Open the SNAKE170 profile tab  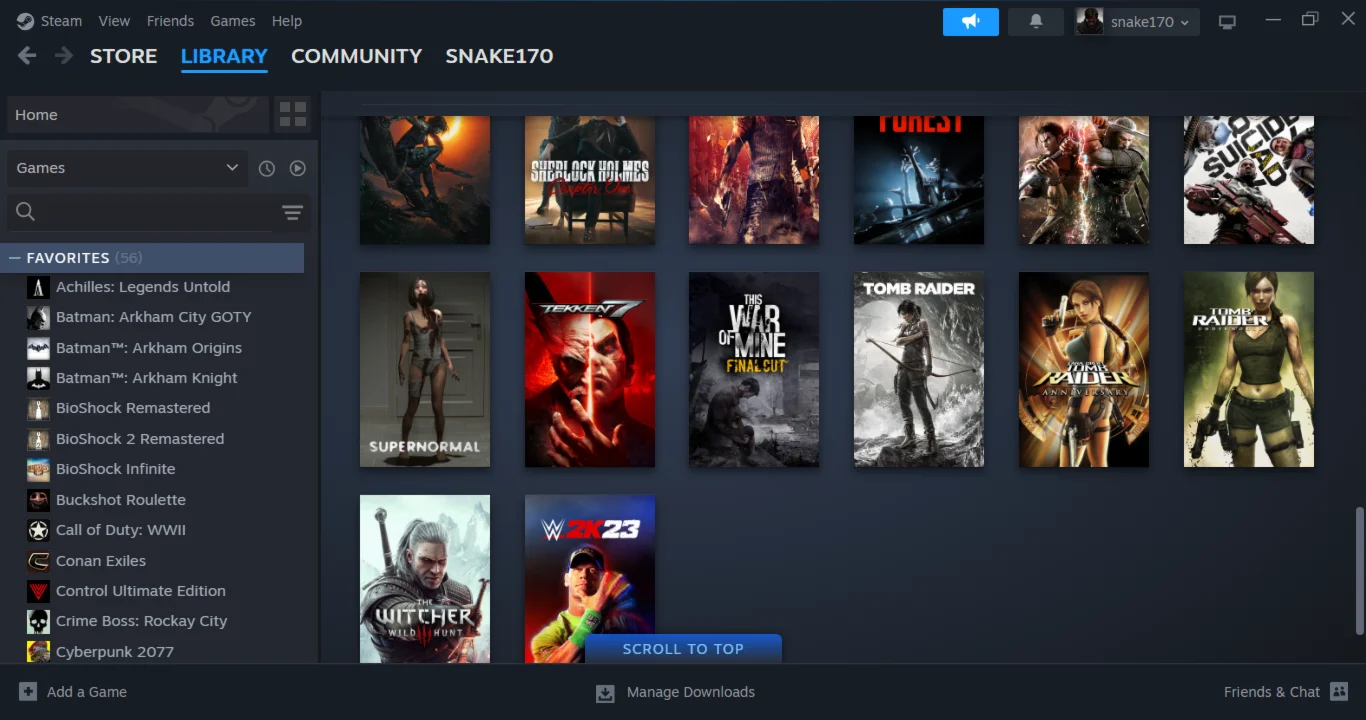[499, 56]
